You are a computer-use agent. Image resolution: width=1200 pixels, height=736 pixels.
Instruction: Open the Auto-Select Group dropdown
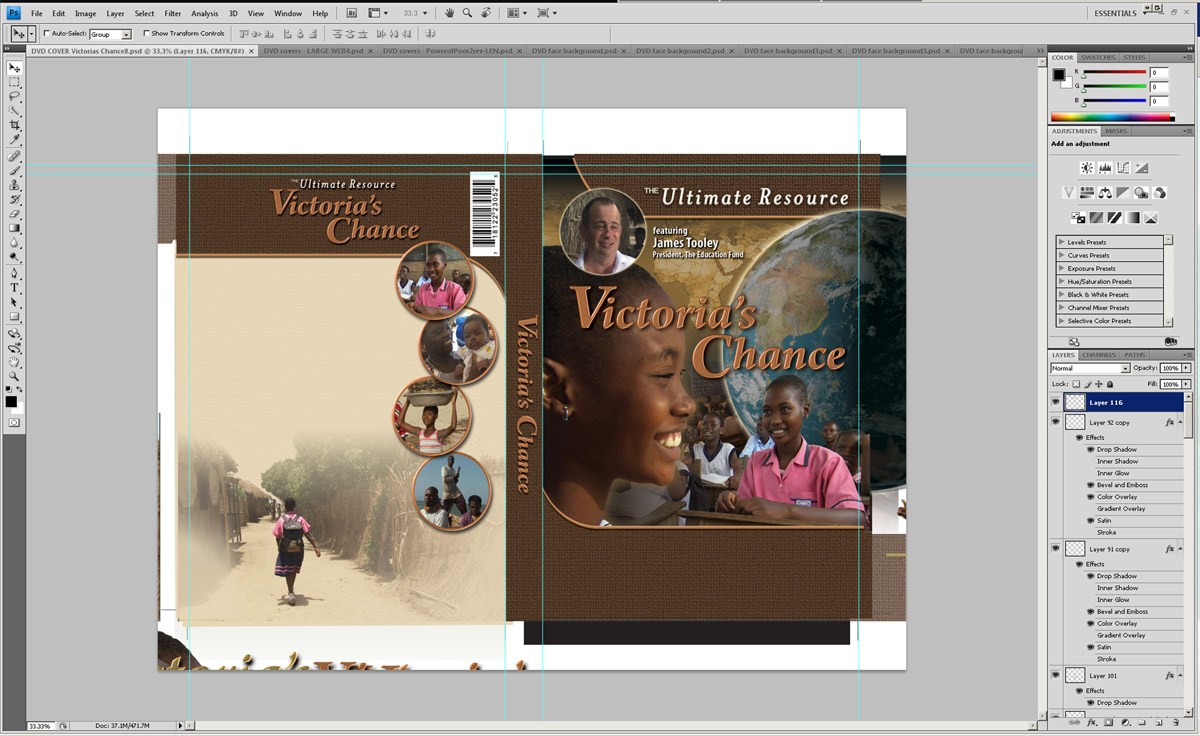click(127, 34)
